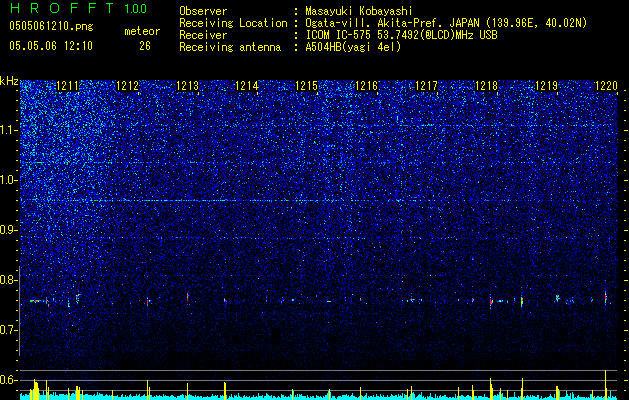Click the 0.9 frequency axis label

pyautogui.click(x=9, y=230)
